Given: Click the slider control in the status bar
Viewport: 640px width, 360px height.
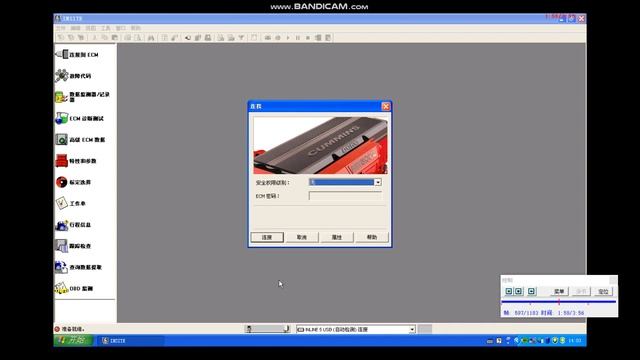Looking at the screenshot, I should coord(267,329).
